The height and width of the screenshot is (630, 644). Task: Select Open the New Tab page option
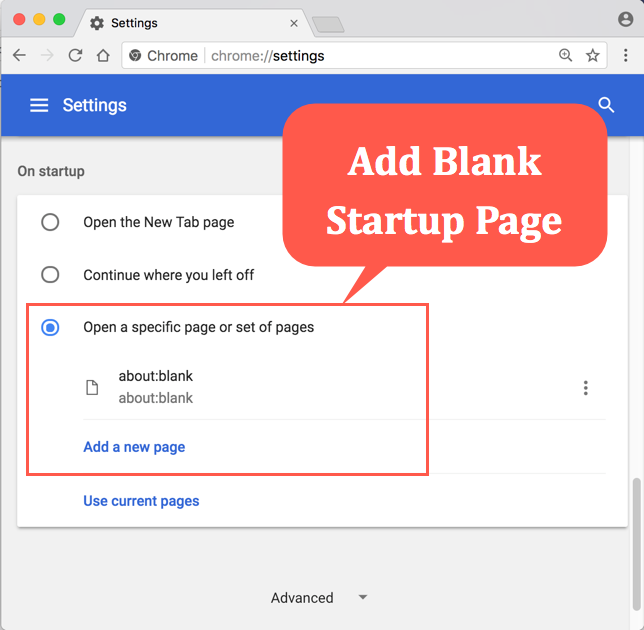(50, 222)
